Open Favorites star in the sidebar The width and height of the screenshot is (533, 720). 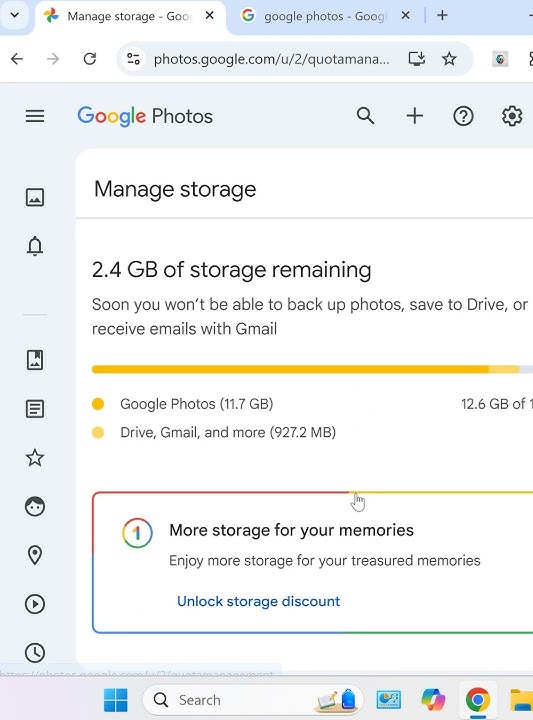35,458
